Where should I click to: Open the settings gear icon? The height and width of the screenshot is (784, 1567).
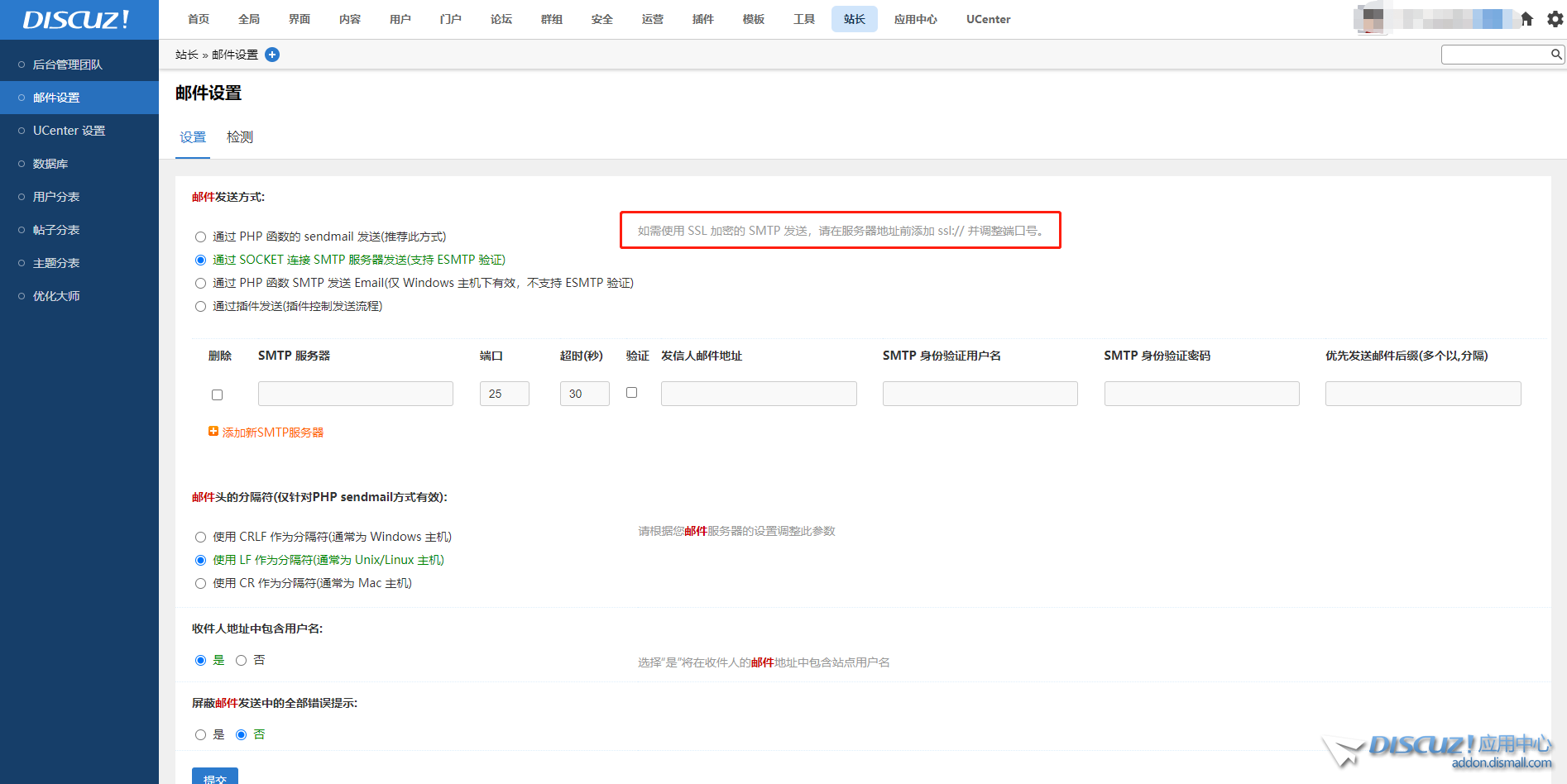[x=1555, y=19]
